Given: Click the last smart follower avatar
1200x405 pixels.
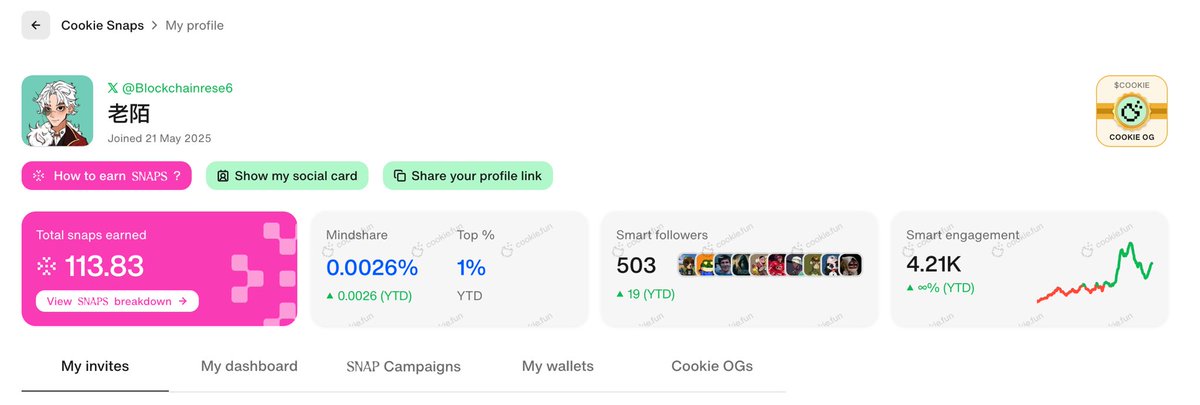Looking at the screenshot, I should [x=850, y=265].
